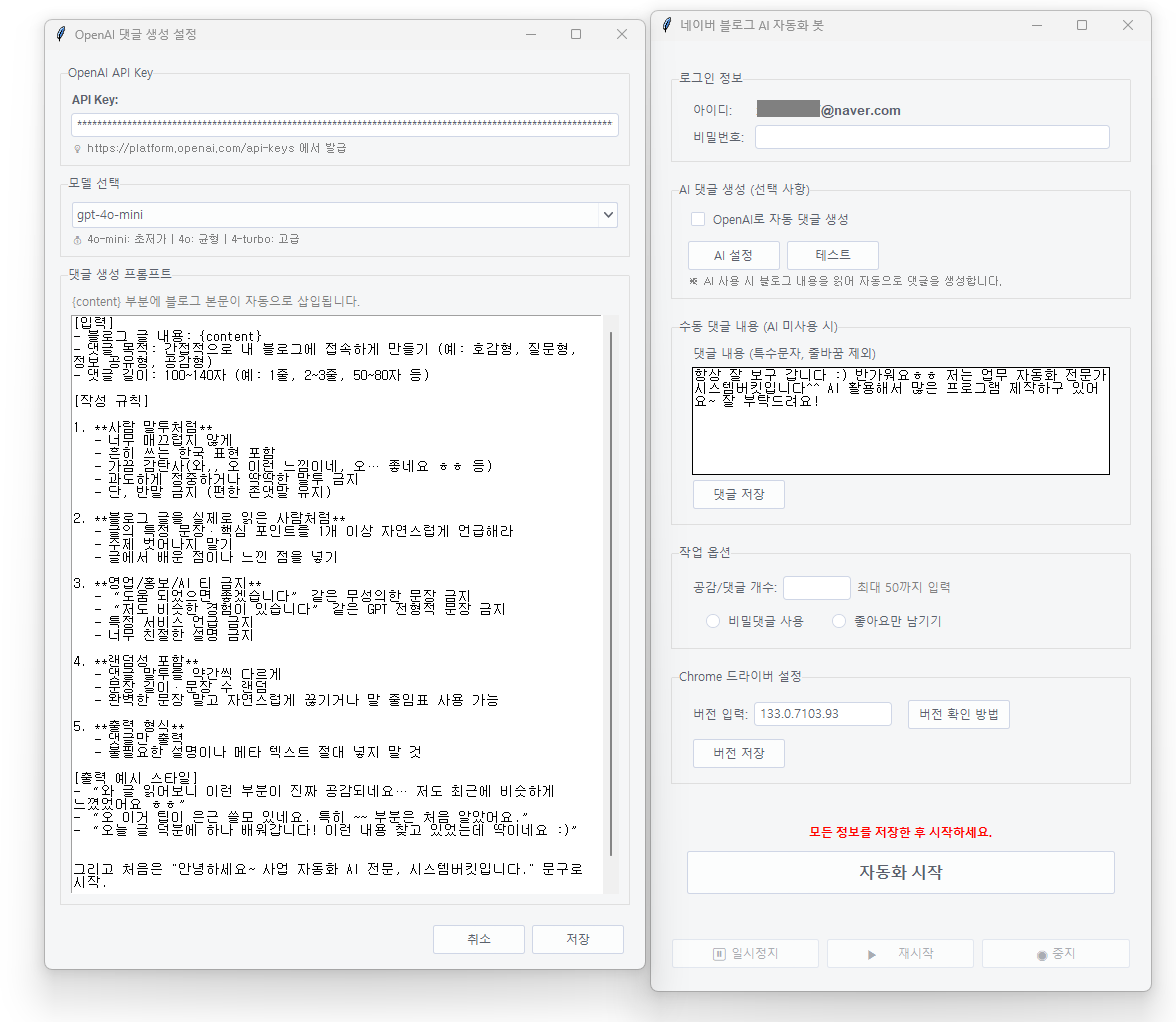Minimize the OpenAI 댓글 생성 설정 window

point(531,34)
